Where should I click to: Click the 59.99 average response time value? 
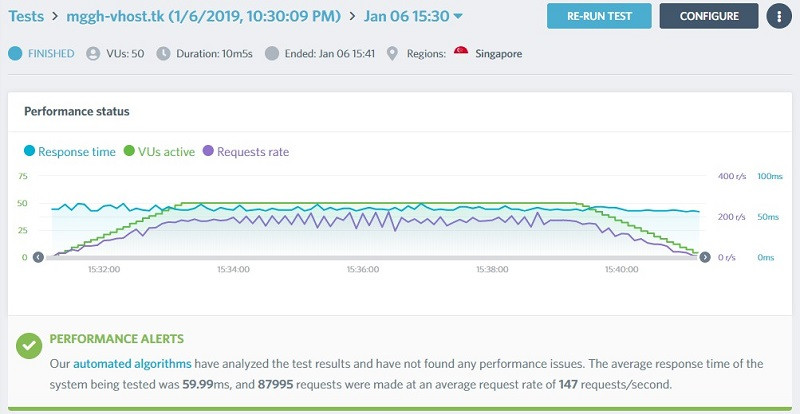(x=197, y=384)
